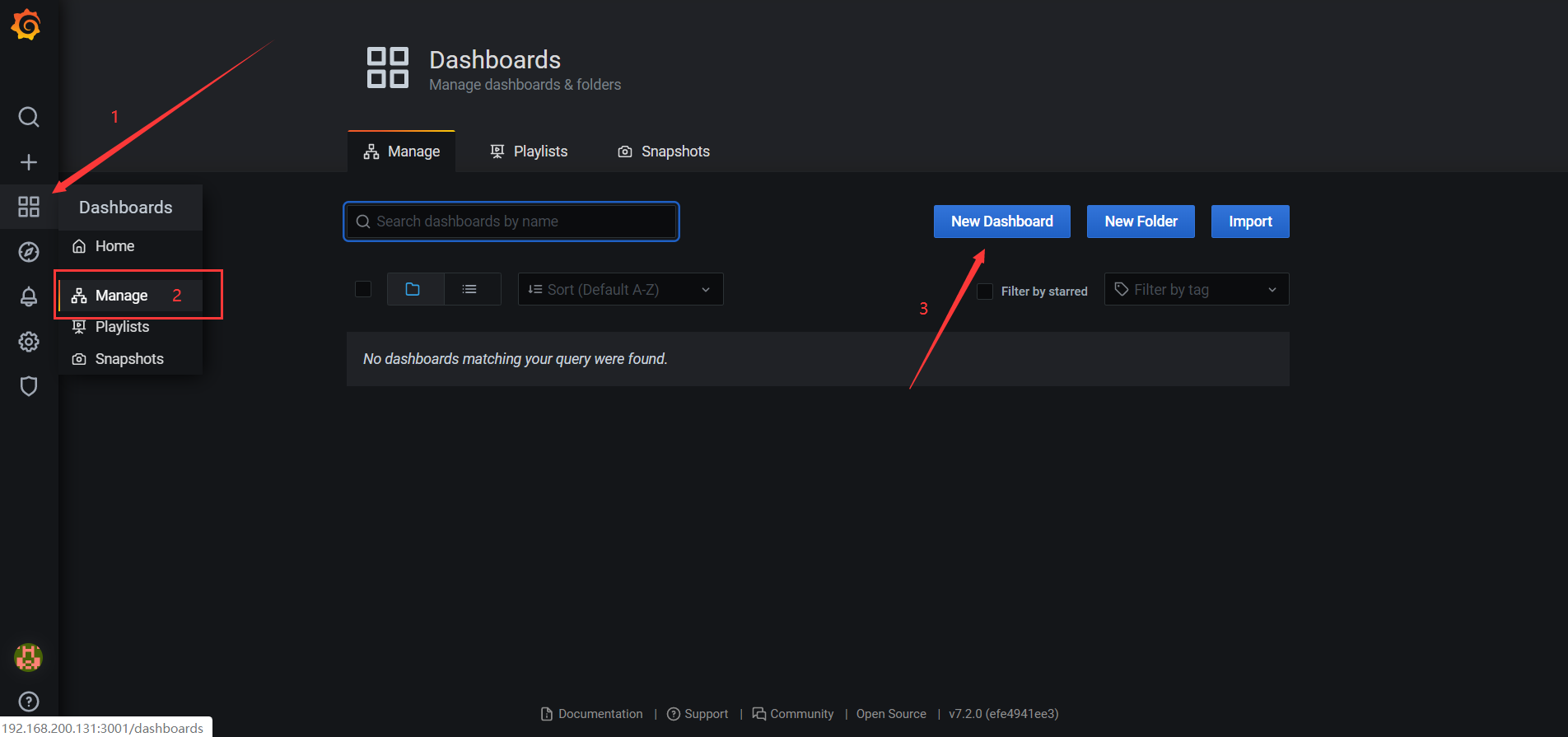Click the Grafana logo in the sidebar

coord(26,25)
